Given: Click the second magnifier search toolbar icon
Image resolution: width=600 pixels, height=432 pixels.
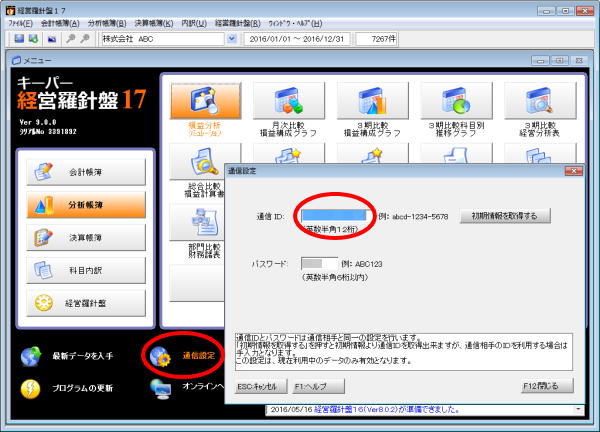Looking at the screenshot, I should (x=85, y=39).
